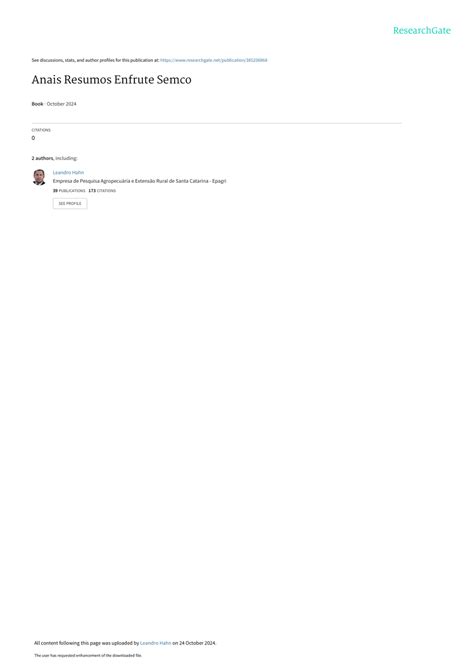This screenshot has width=474, height=670.
Task: Click the '2 authors' label
Action: click(x=42, y=158)
